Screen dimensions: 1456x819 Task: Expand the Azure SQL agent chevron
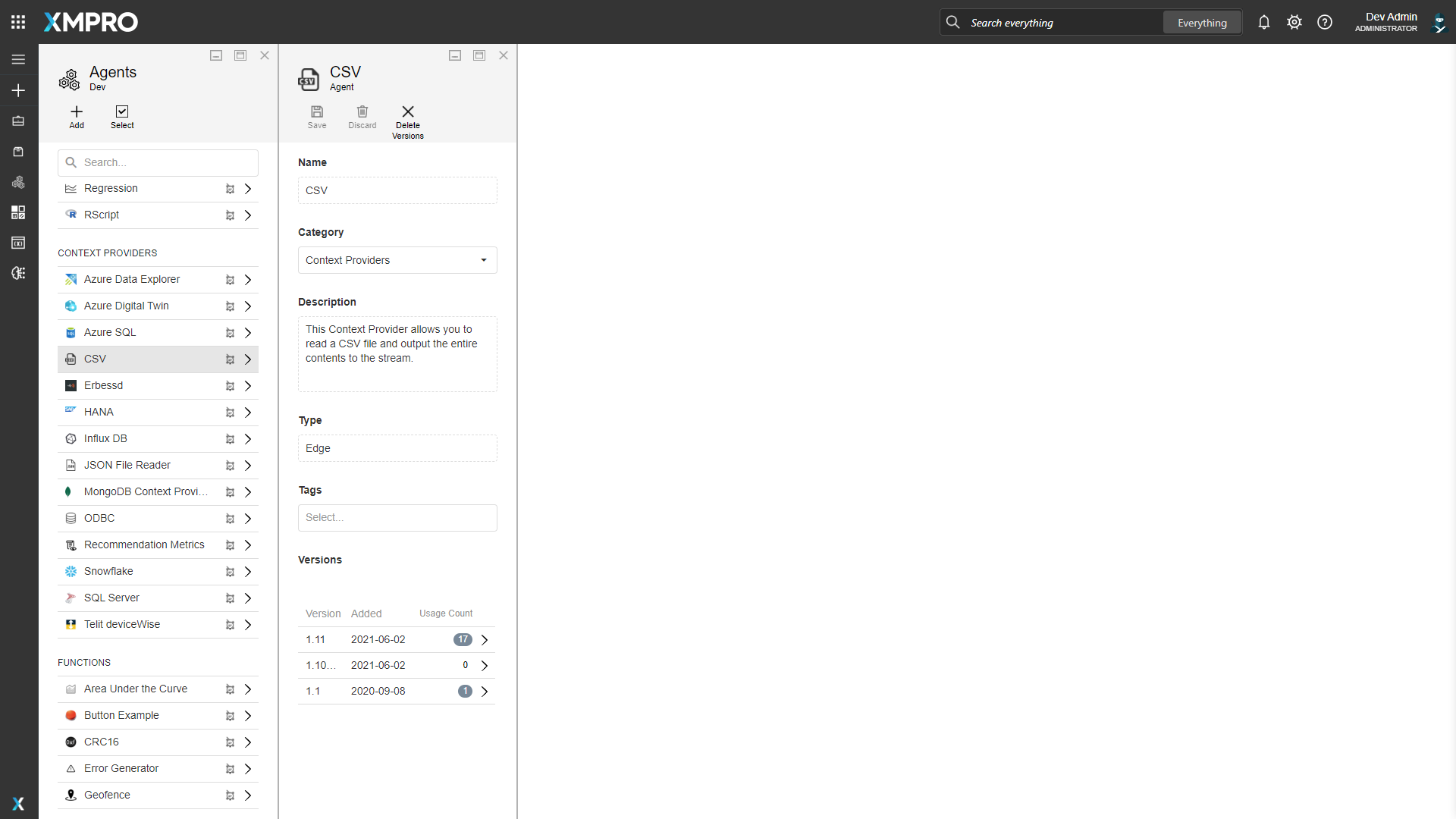point(248,333)
